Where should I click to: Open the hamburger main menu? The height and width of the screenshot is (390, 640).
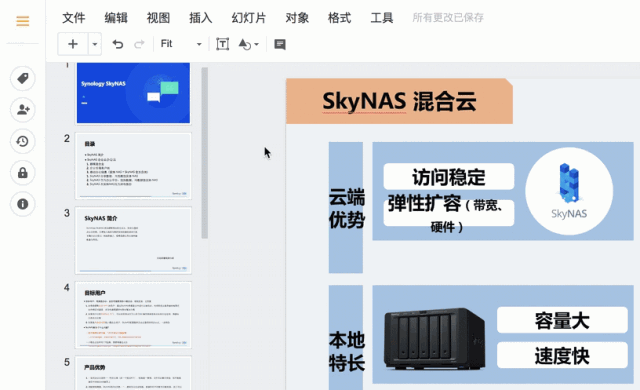(x=22, y=21)
